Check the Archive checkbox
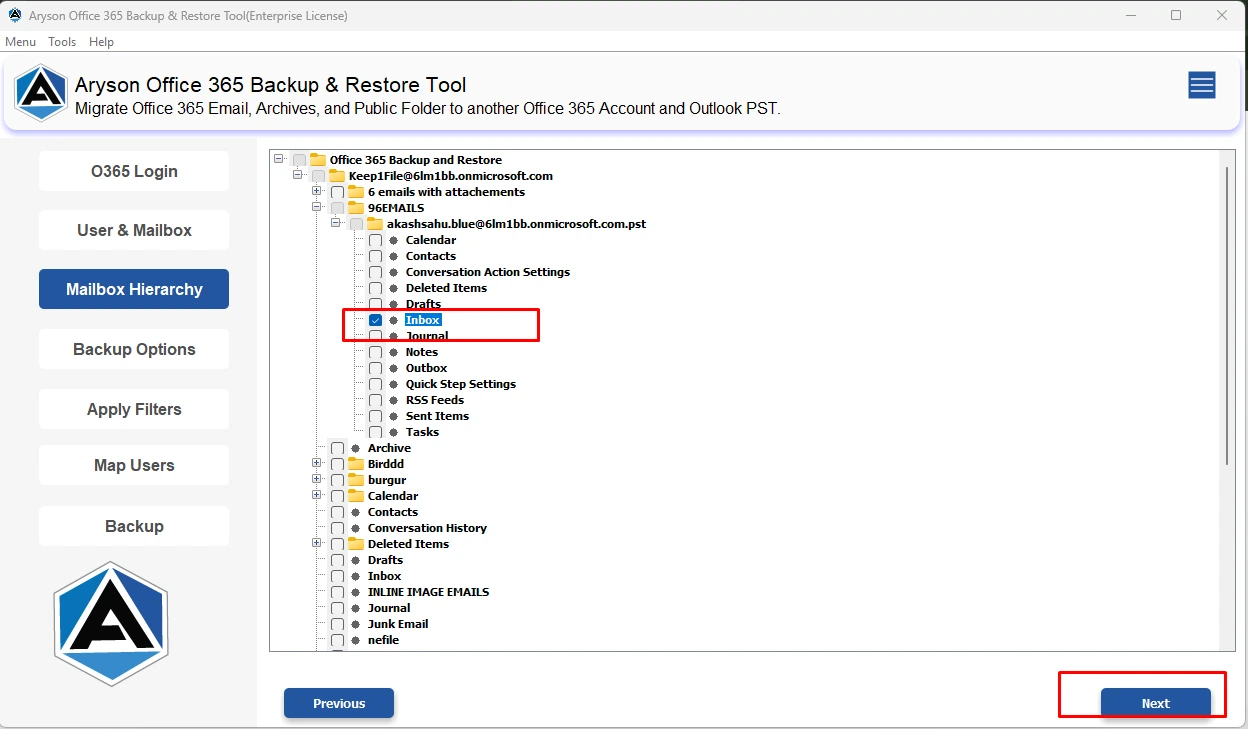Image resolution: width=1248 pixels, height=729 pixels. pos(337,448)
